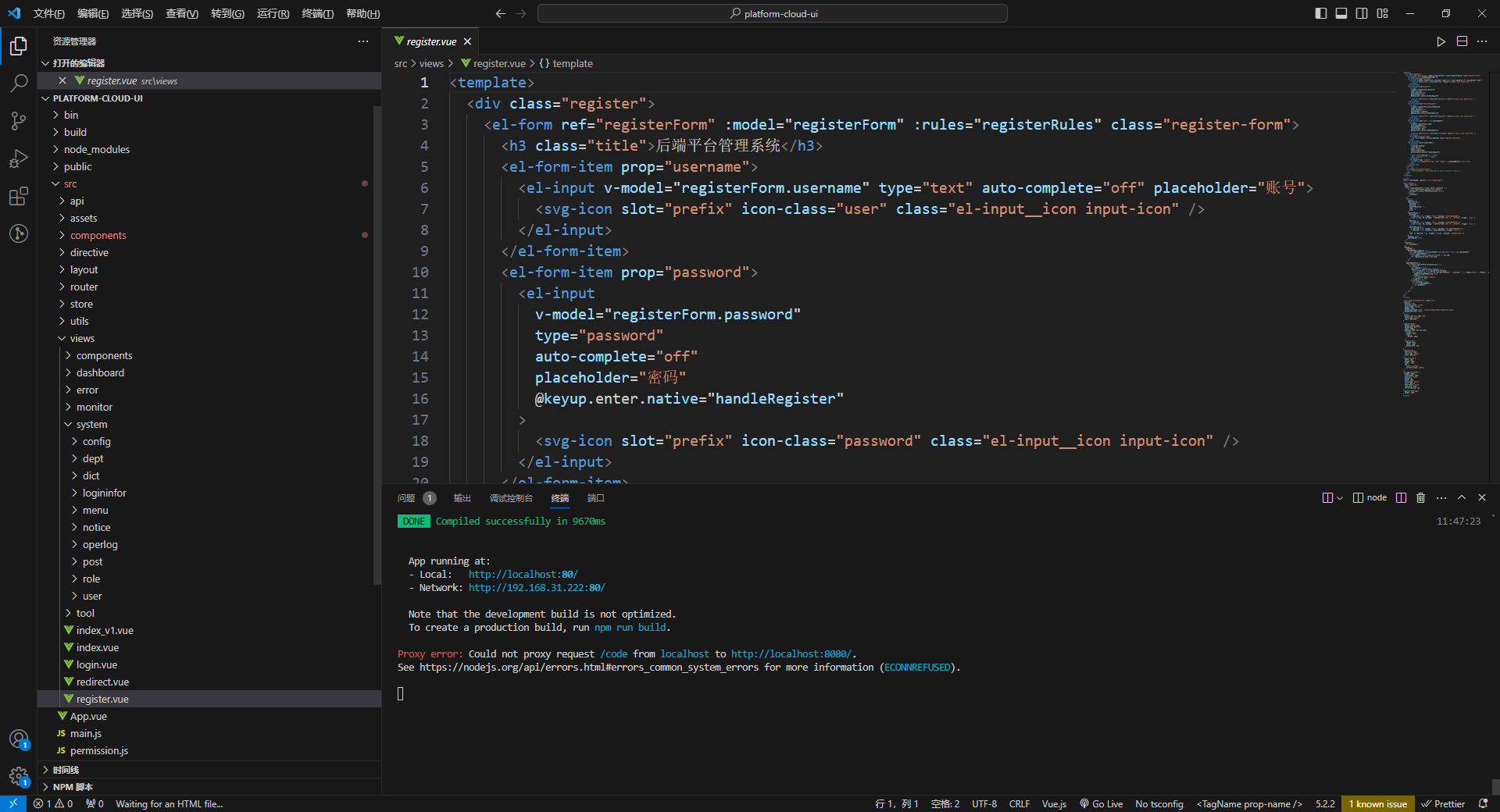Kill the terminal with trash icon

[1420, 497]
